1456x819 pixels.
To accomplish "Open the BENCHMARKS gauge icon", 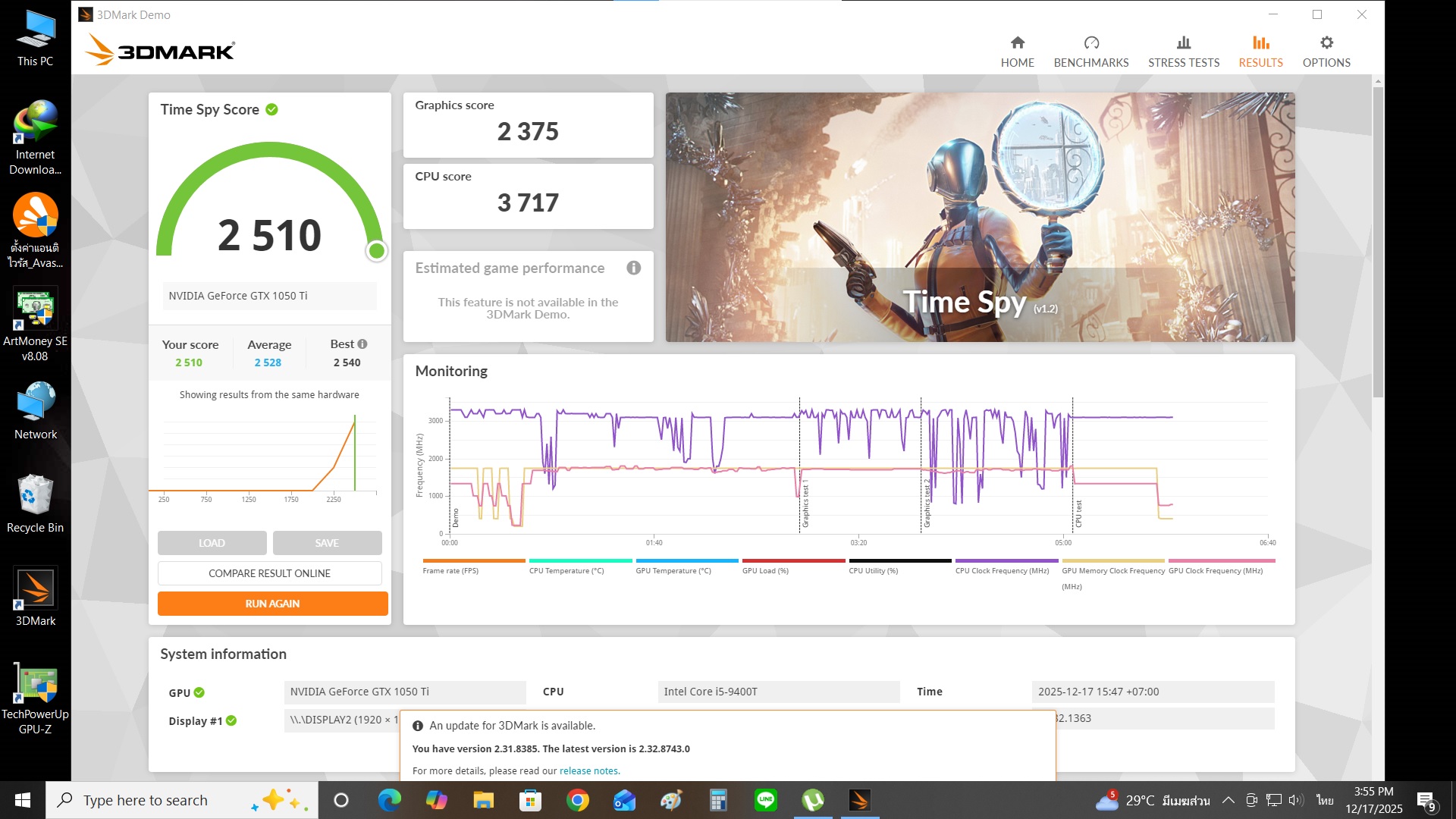I will pyautogui.click(x=1090, y=43).
